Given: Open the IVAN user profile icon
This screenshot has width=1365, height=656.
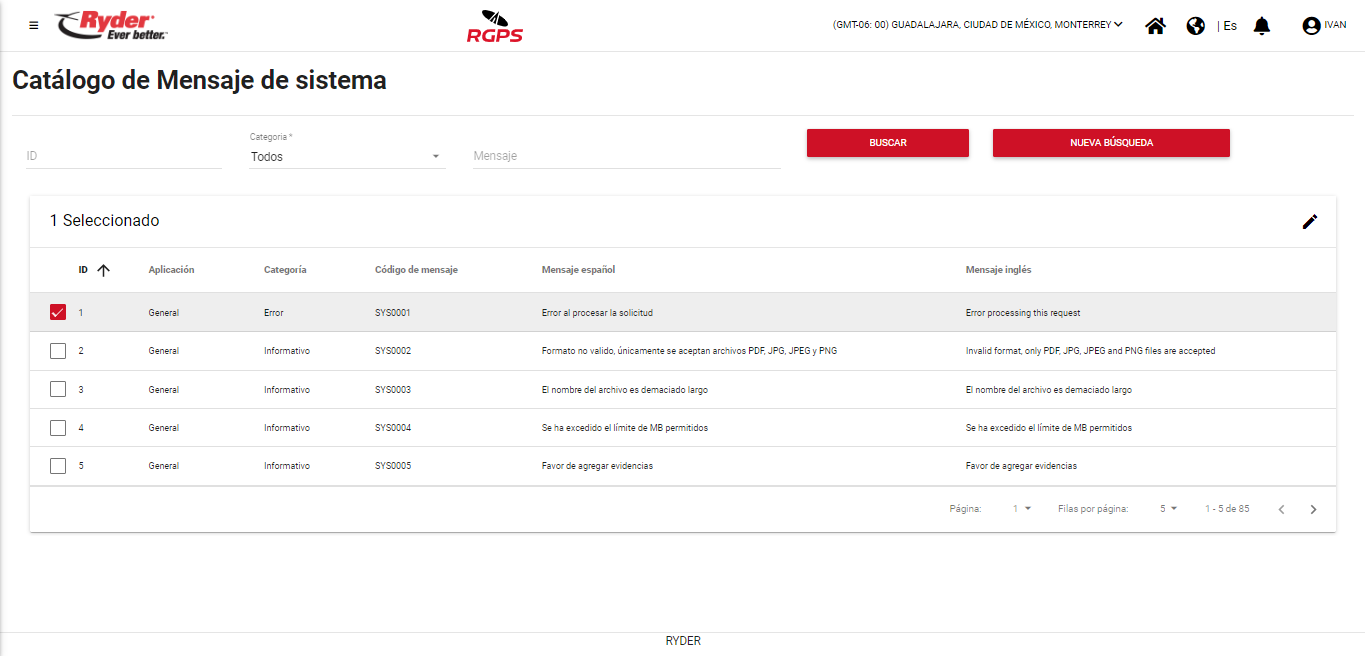Looking at the screenshot, I should [1311, 26].
